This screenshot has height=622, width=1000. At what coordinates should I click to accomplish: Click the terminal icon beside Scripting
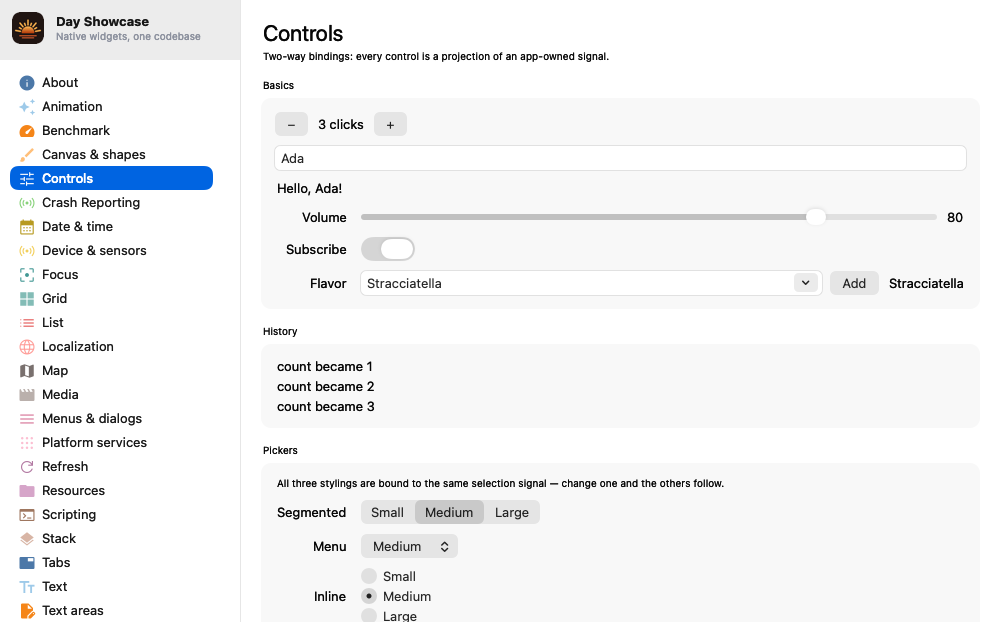click(x=27, y=515)
